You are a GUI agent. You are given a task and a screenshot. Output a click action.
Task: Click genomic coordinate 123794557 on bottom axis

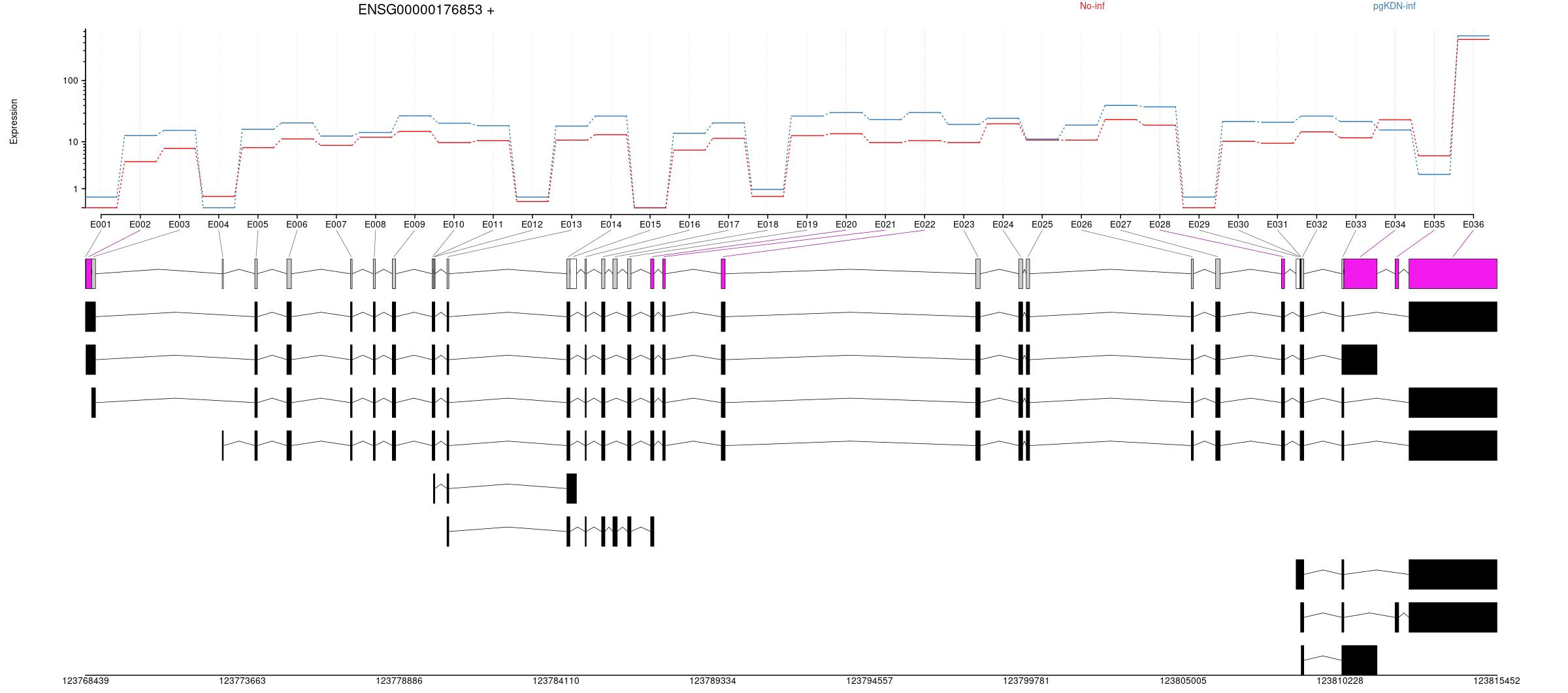pos(869,681)
